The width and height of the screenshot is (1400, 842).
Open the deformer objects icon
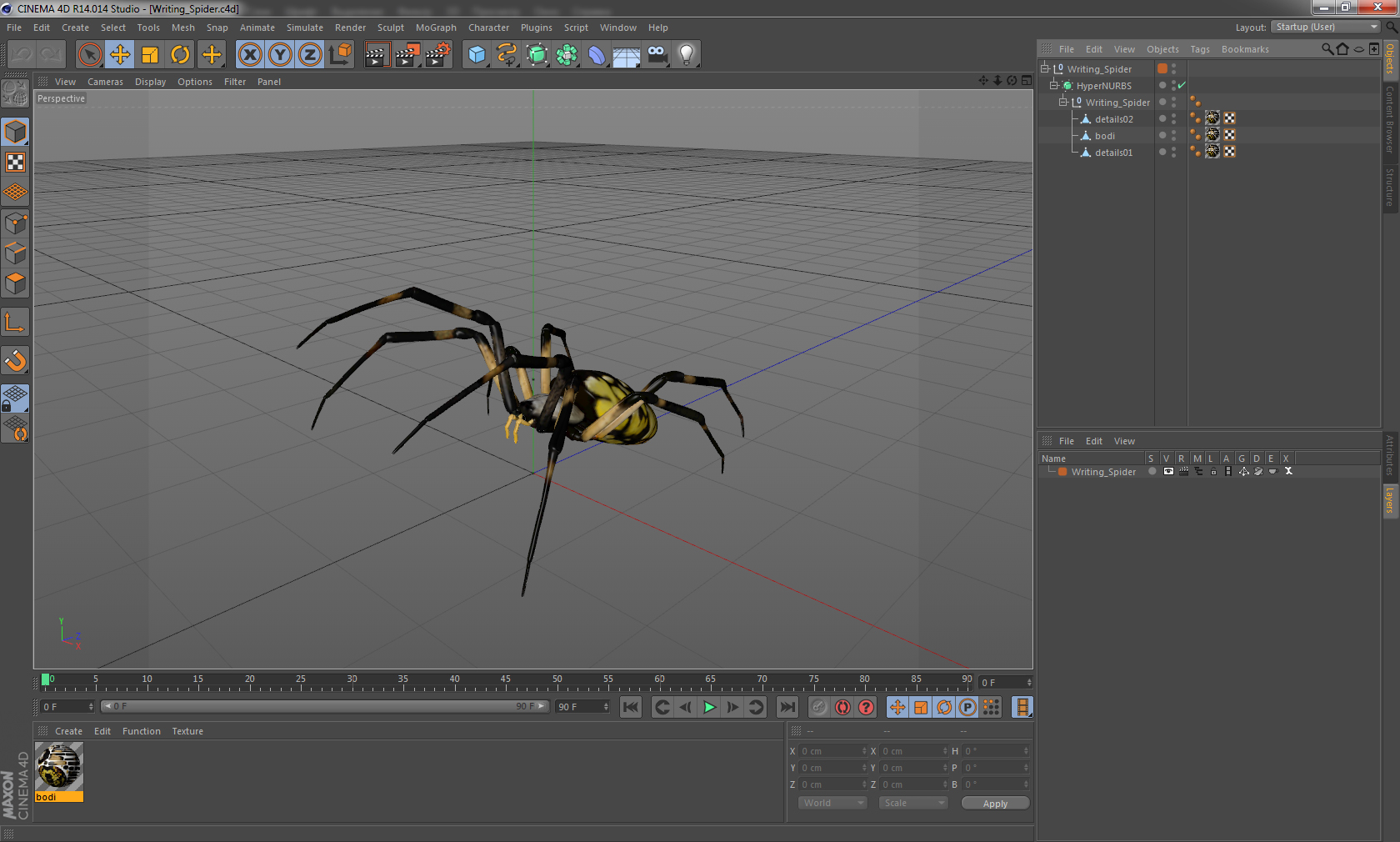coord(597,55)
